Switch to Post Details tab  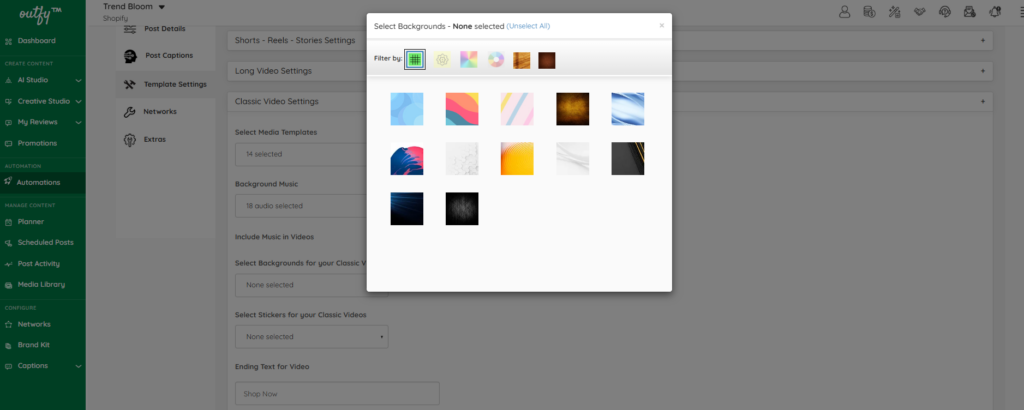166,29
